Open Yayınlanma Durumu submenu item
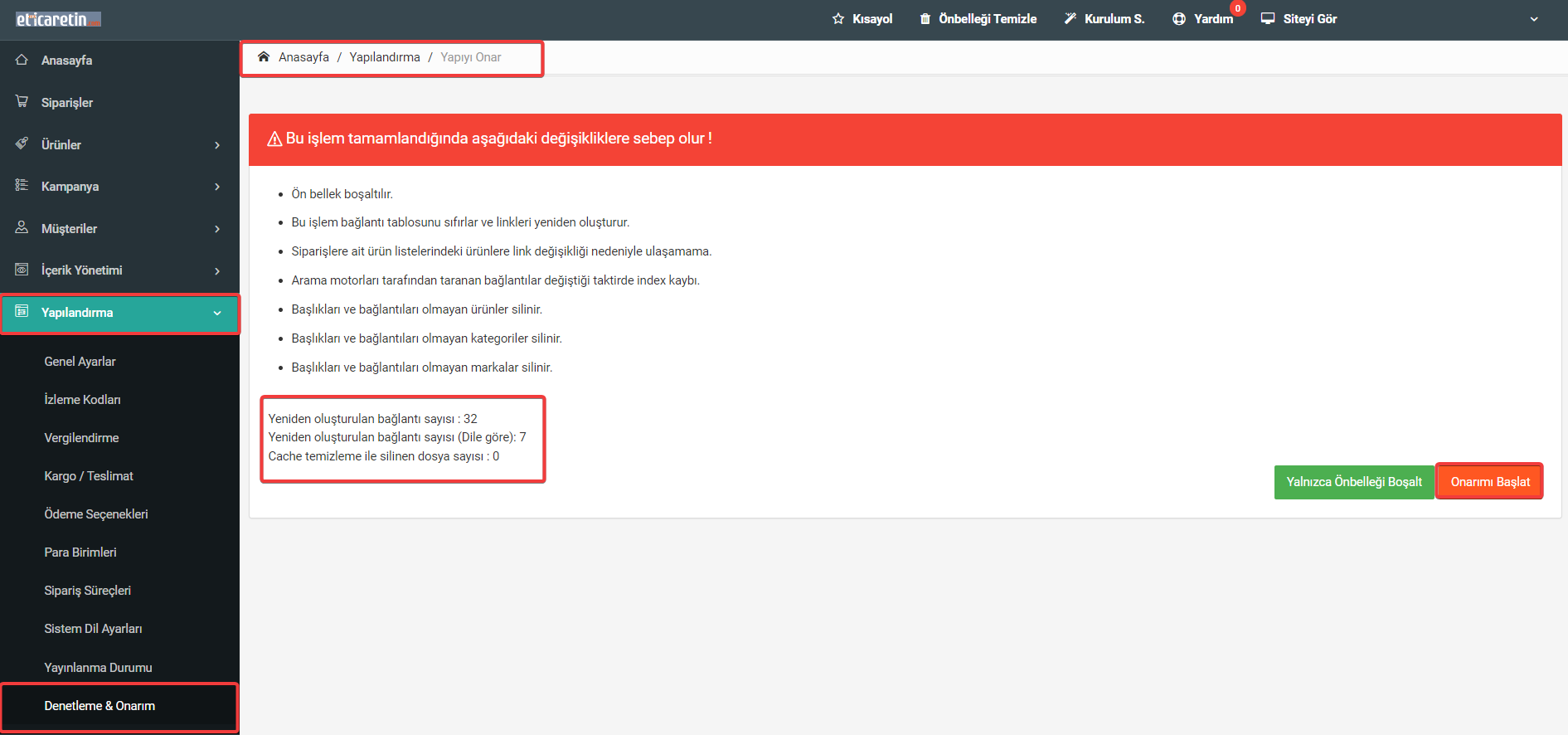Screen dimensions: 1568x735 tap(98, 668)
